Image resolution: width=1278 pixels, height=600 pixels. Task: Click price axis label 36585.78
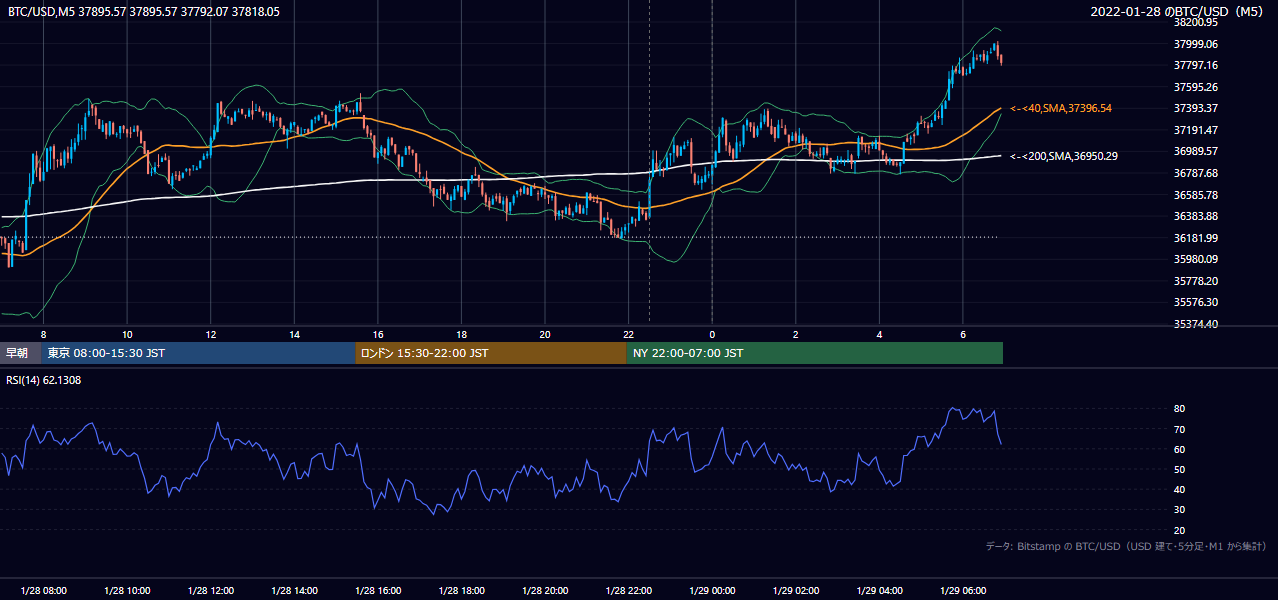tap(1196, 195)
